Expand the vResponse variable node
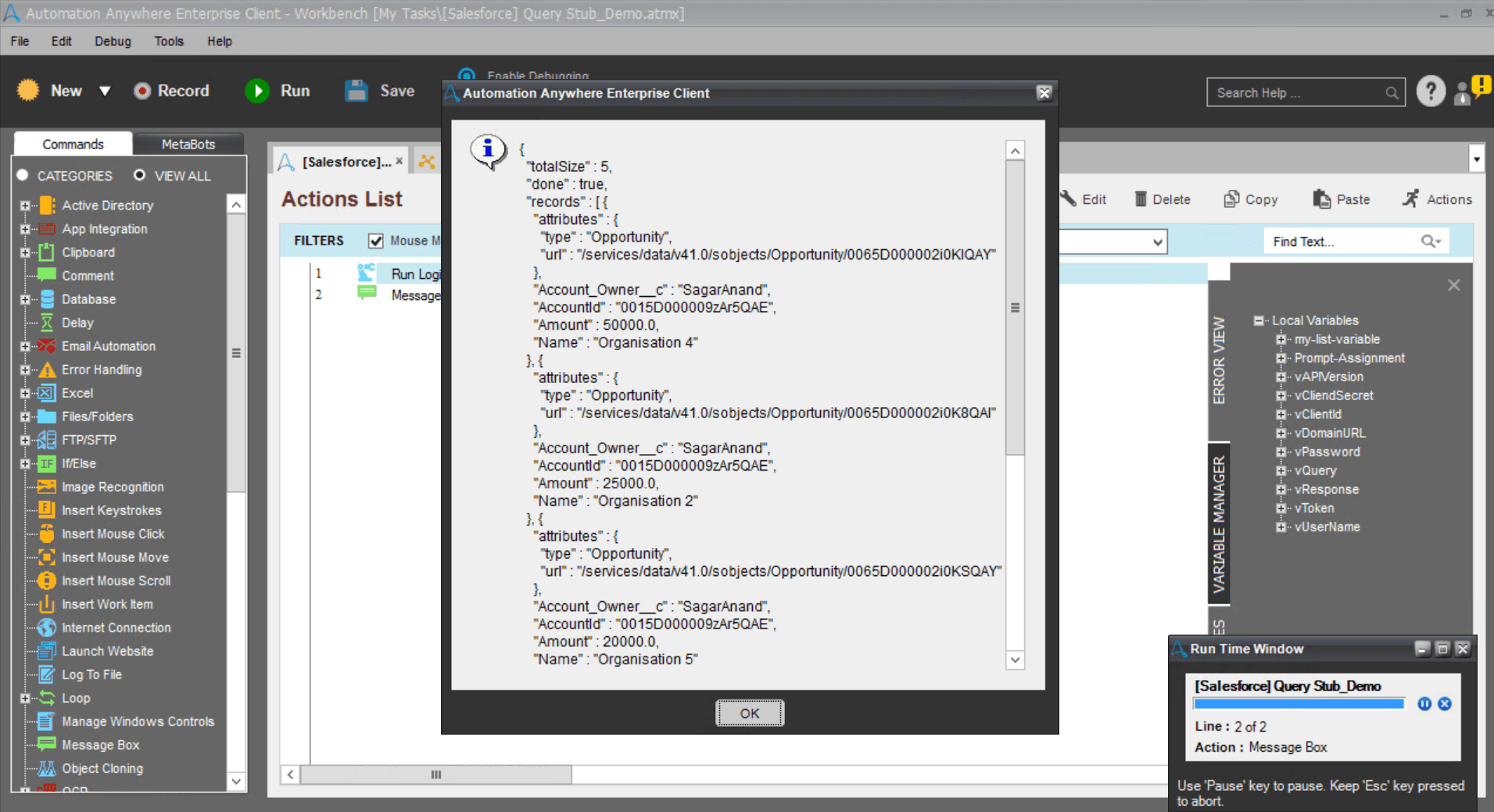Screen dimensions: 1494x812 tap(1281, 489)
